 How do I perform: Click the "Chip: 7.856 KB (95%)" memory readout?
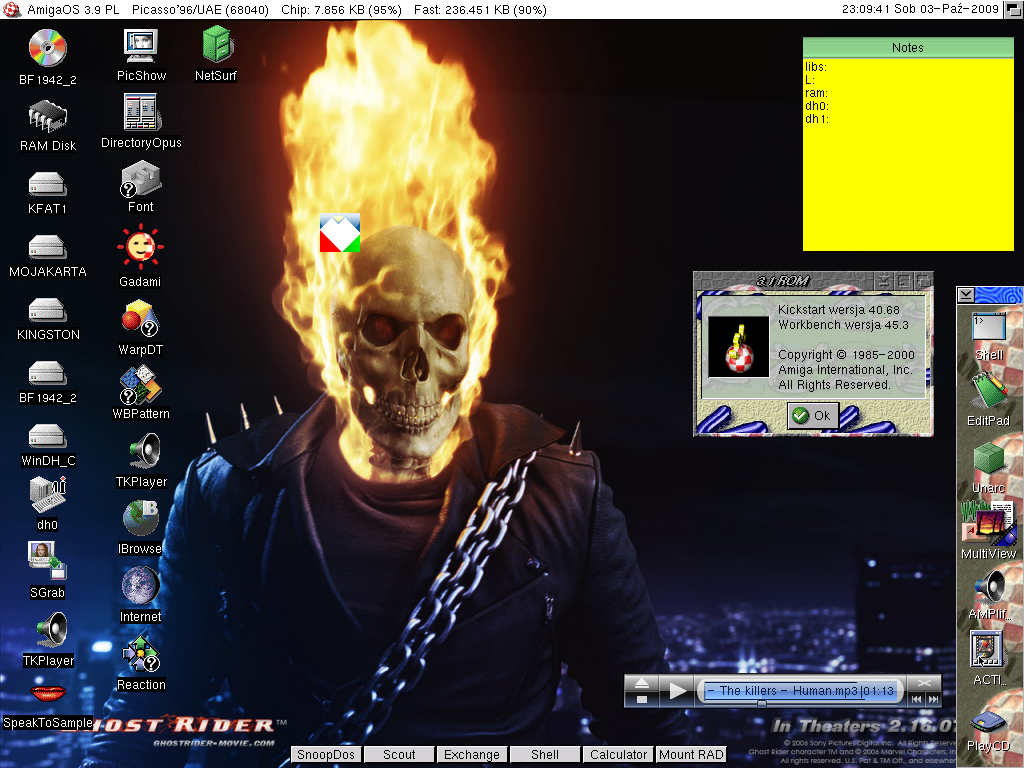pyautogui.click(x=341, y=10)
